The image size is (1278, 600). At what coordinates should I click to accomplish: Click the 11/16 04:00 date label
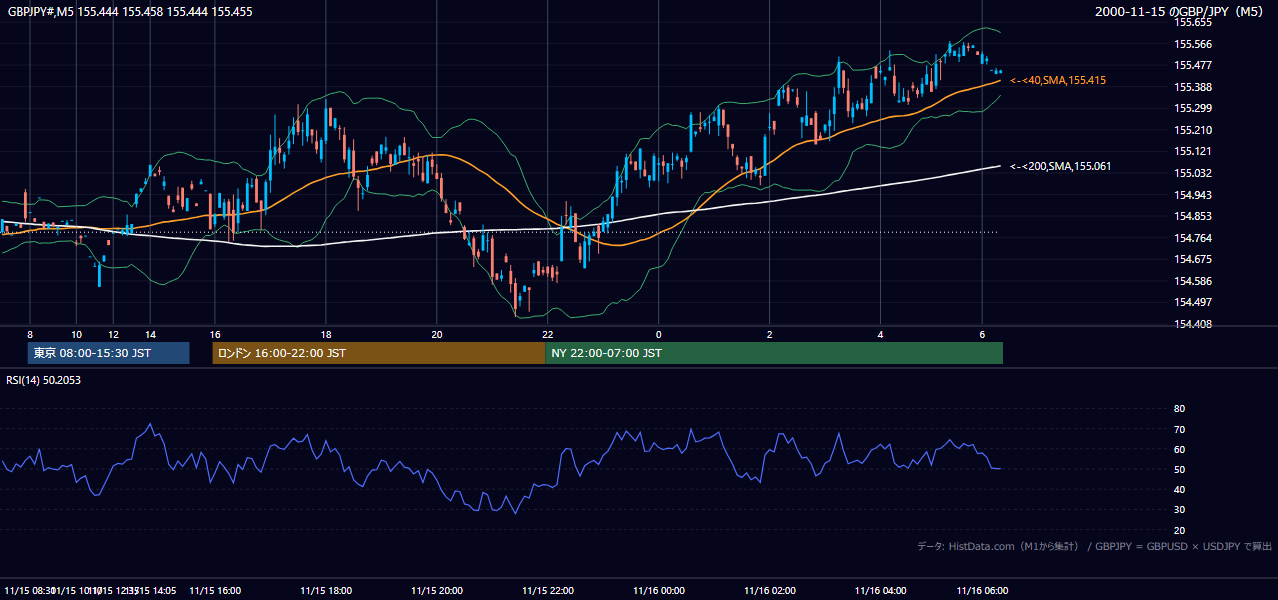click(880, 591)
